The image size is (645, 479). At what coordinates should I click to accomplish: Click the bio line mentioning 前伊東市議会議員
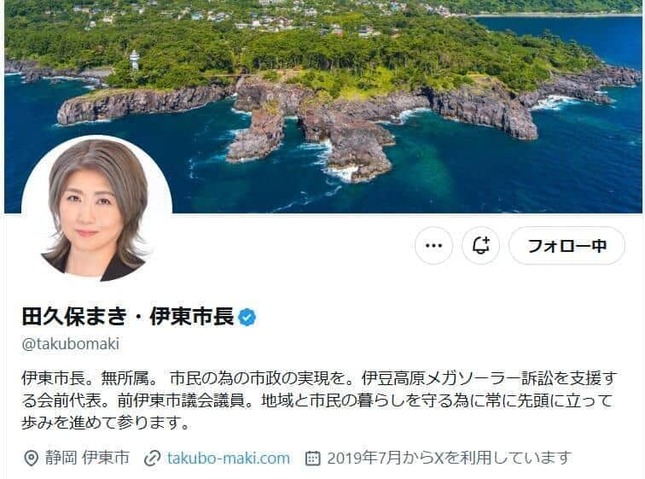[x=317, y=401]
